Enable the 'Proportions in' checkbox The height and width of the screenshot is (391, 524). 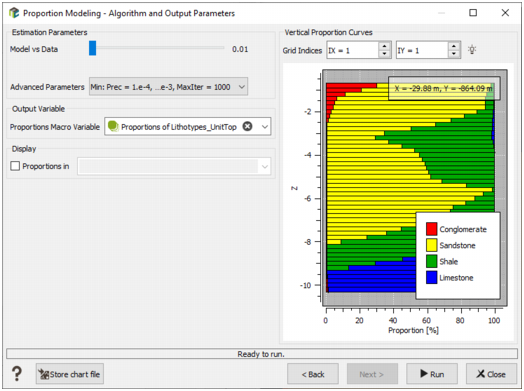pos(15,166)
